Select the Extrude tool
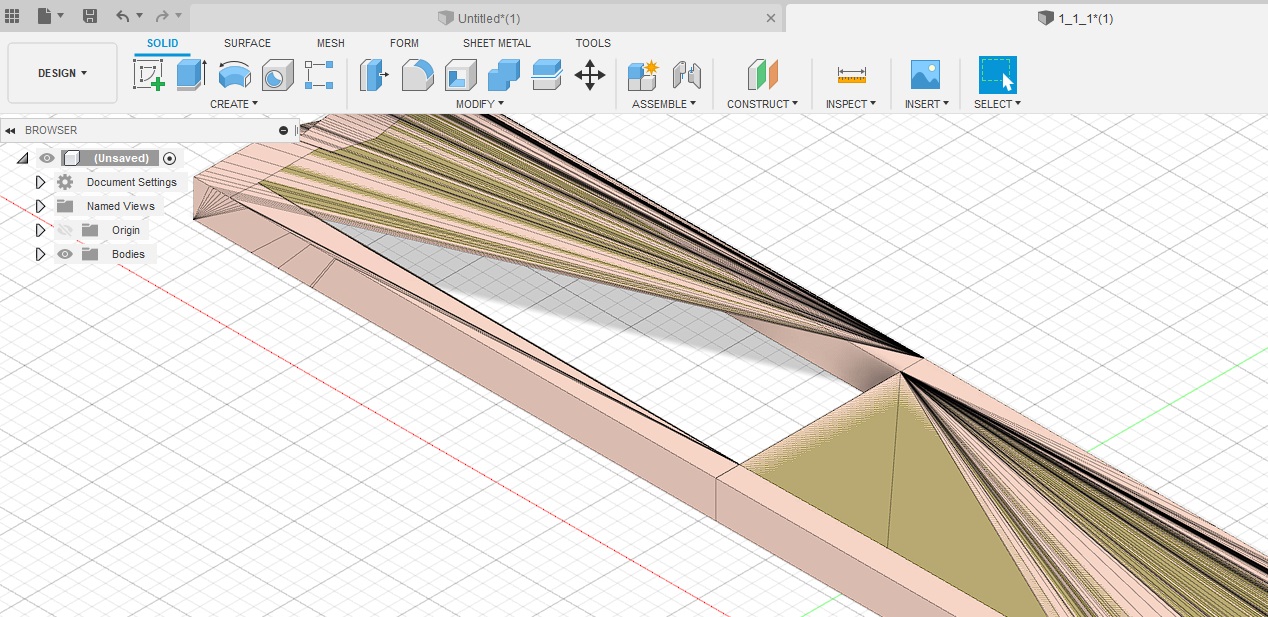 [191, 75]
